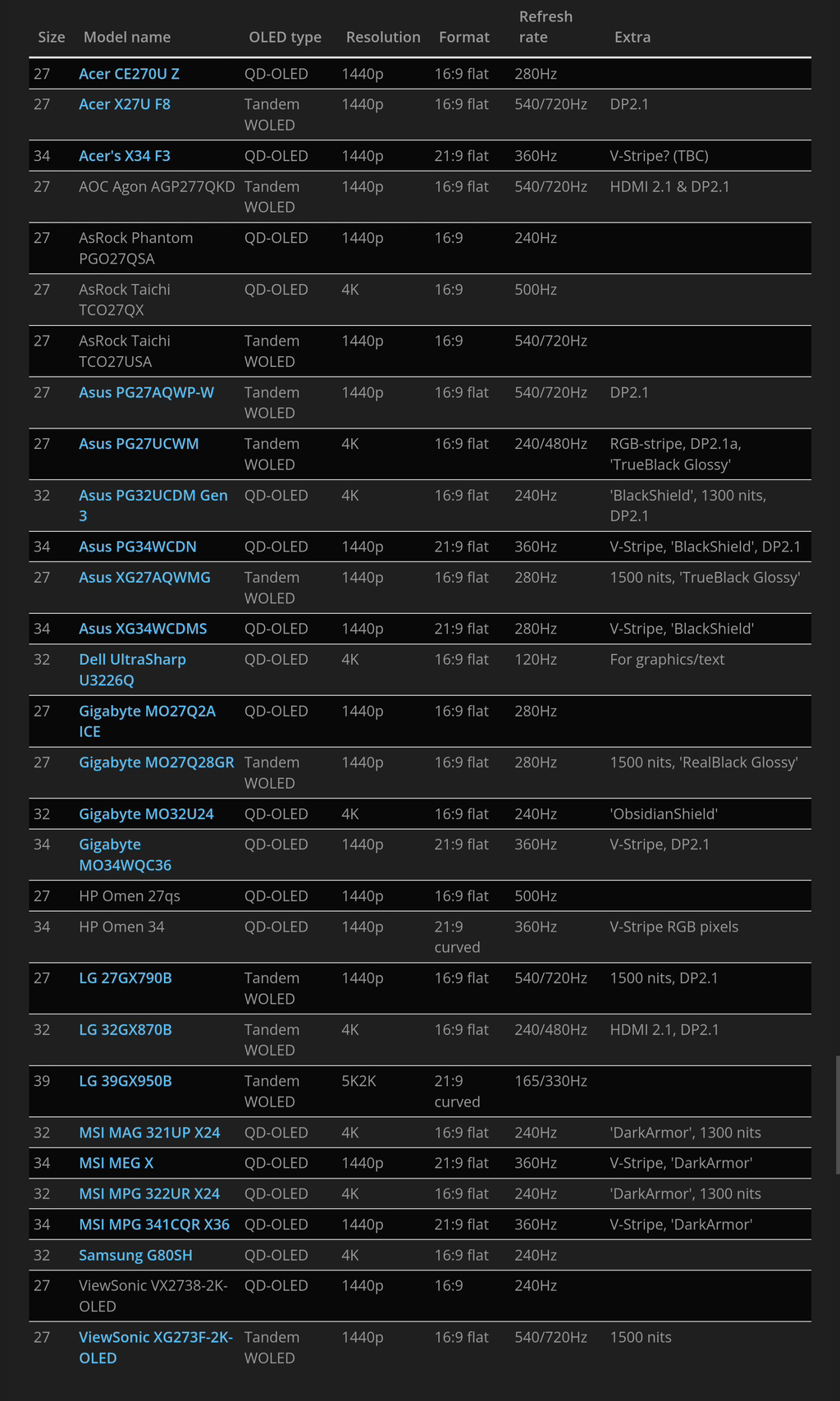Viewport: 840px width, 1401px height.
Task: Click the Samsung G80SH link
Action: pos(135,1256)
